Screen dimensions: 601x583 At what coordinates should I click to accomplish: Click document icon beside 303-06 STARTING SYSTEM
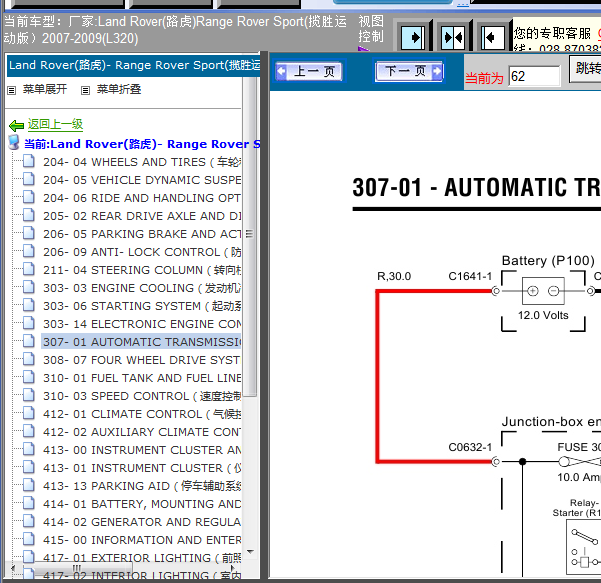29,305
